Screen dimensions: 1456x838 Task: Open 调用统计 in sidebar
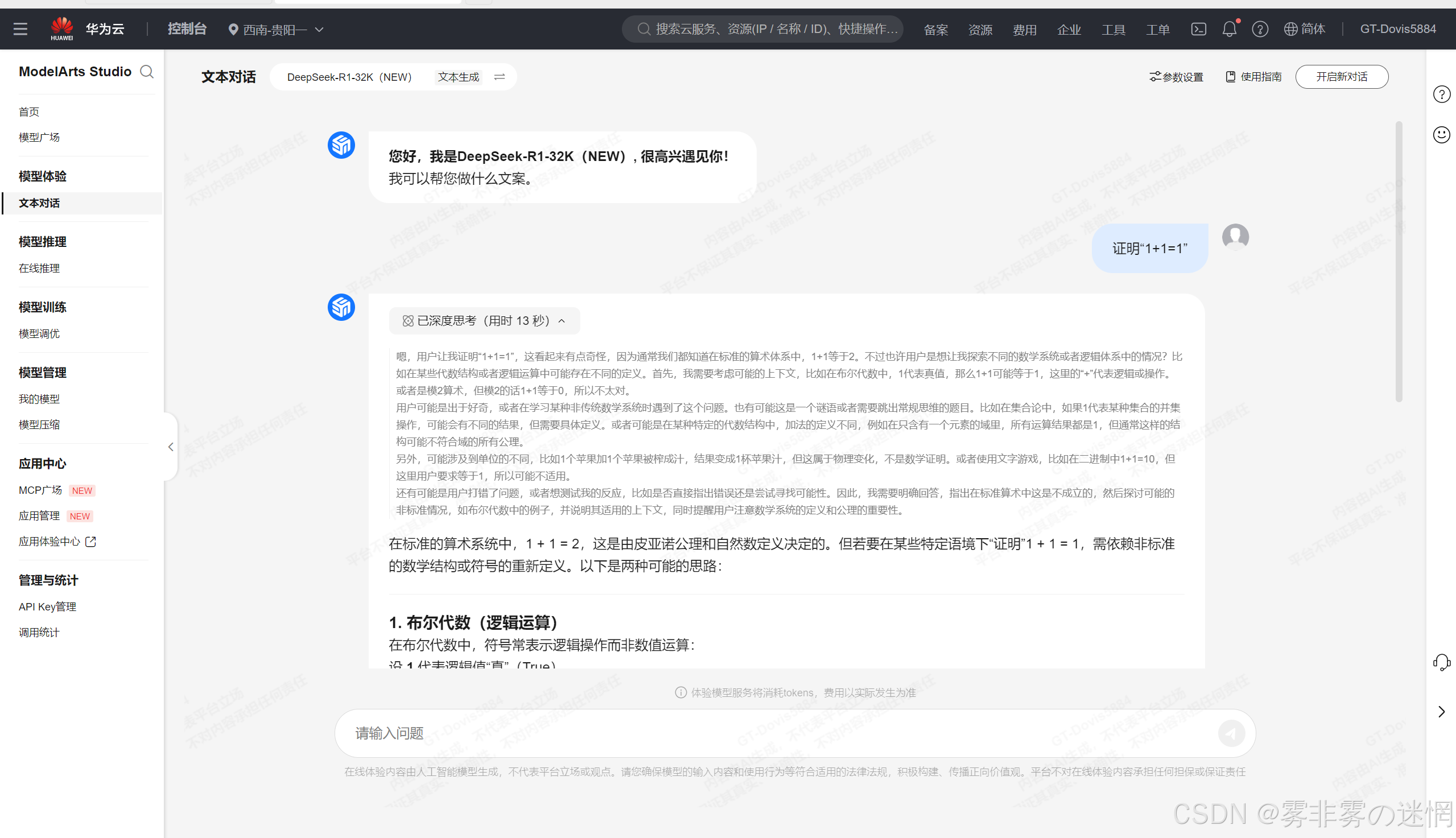[39, 633]
